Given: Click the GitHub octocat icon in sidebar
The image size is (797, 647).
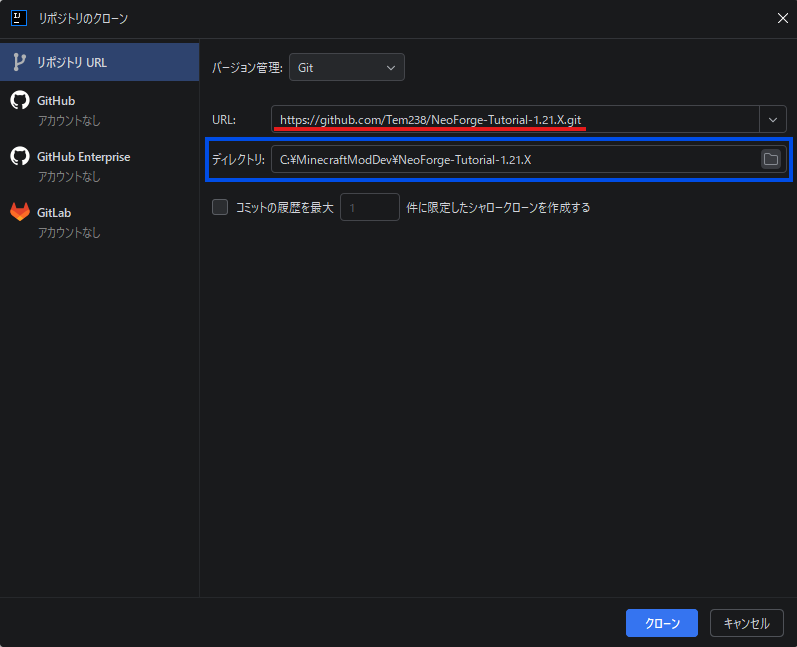Looking at the screenshot, I should (x=19, y=100).
